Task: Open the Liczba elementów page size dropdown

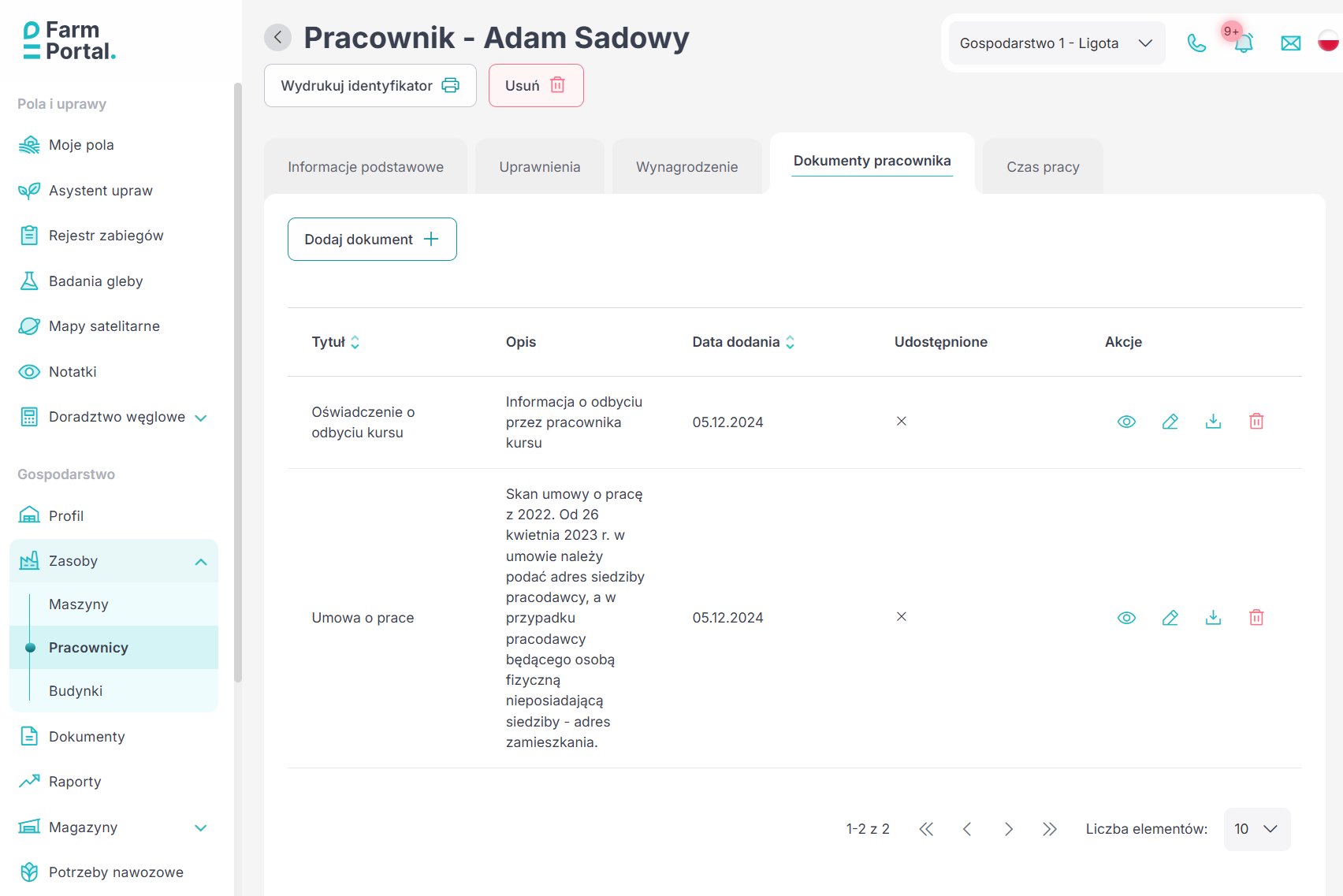Action: pos(1256,829)
